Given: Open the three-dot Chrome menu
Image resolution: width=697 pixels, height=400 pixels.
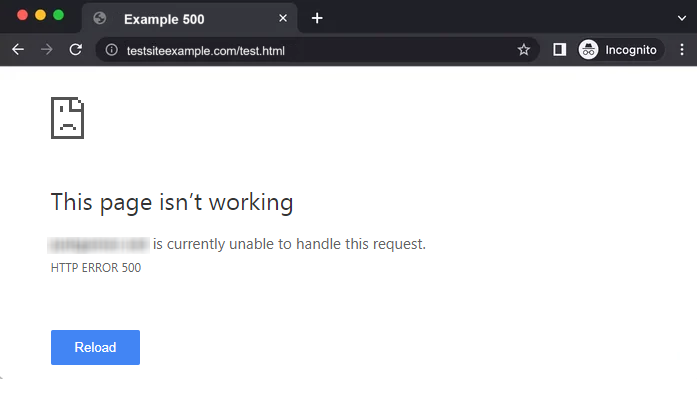Looking at the screenshot, I should click(681, 50).
